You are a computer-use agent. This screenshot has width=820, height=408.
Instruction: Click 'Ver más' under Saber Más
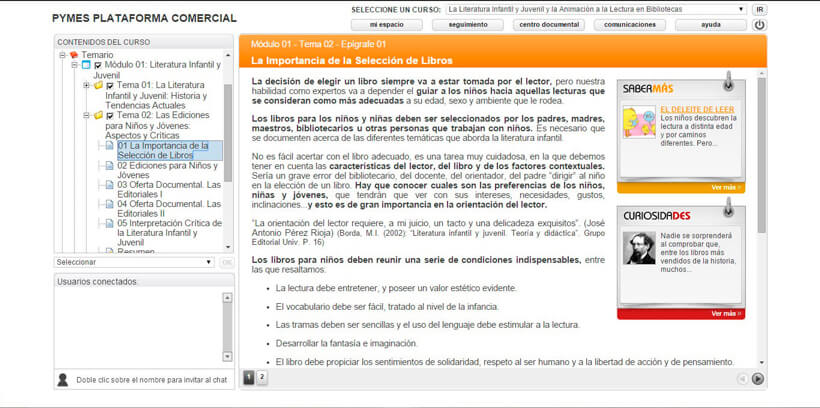(x=726, y=187)
